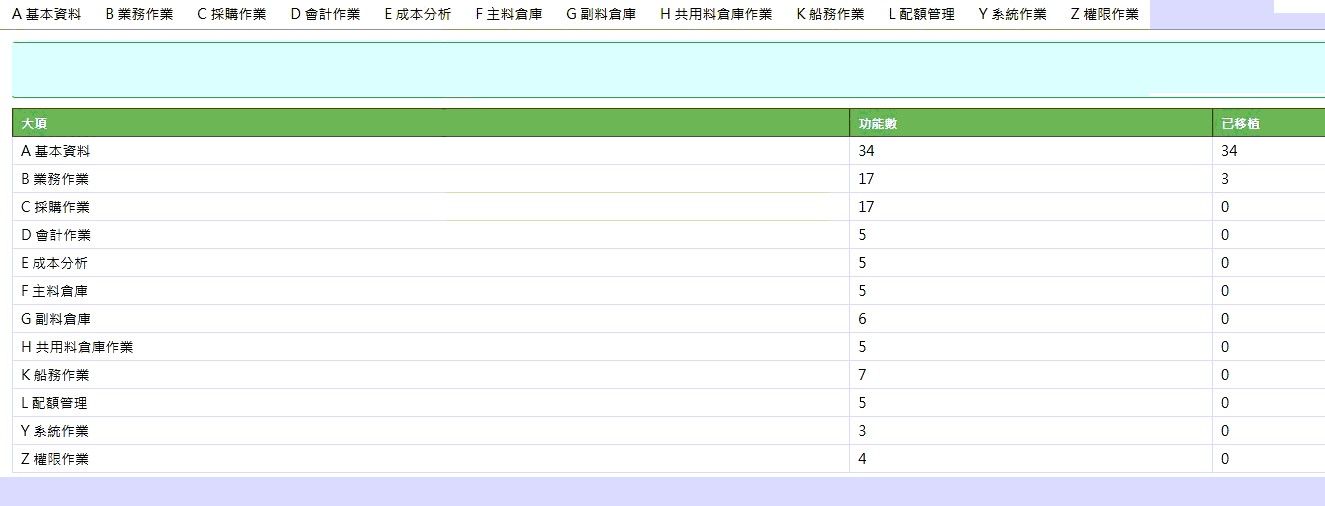Image resolution: width=1325 pixels, height=506 pixels.
Task: Select the Z 權限作業 cell in the table
Action: coord(431,459)
